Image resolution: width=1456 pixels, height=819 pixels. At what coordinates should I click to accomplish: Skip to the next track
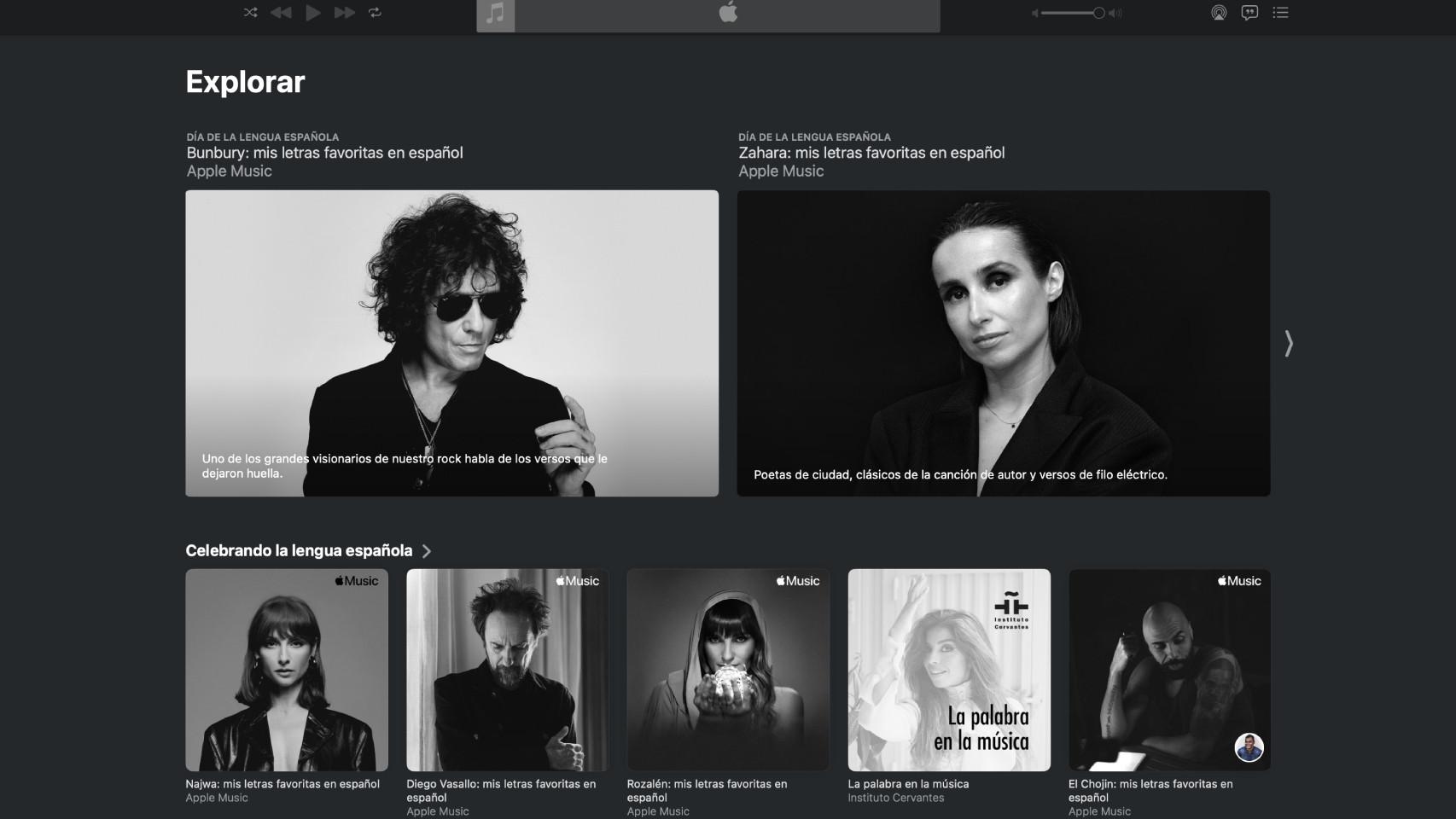point(344,13)
